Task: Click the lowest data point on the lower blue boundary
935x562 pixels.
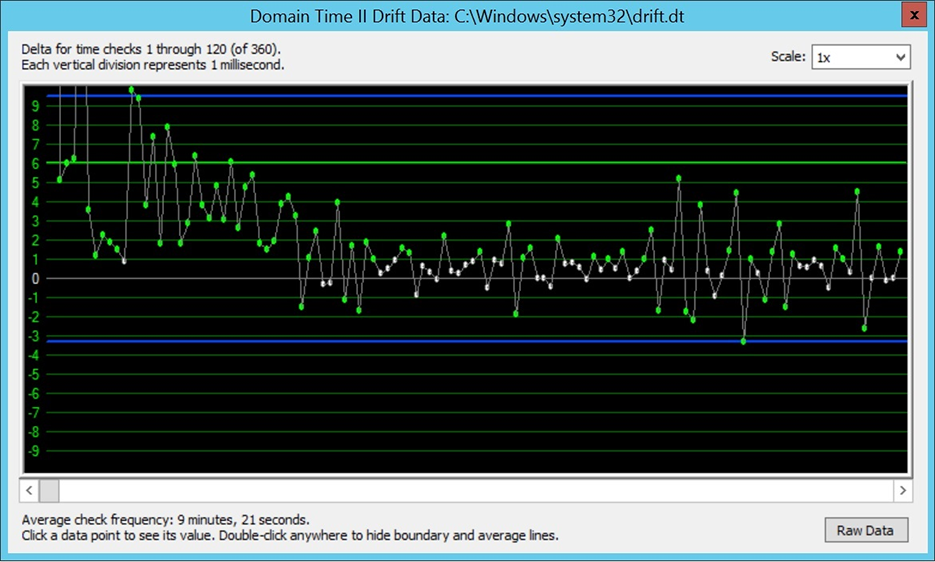Action: point(743,341)
